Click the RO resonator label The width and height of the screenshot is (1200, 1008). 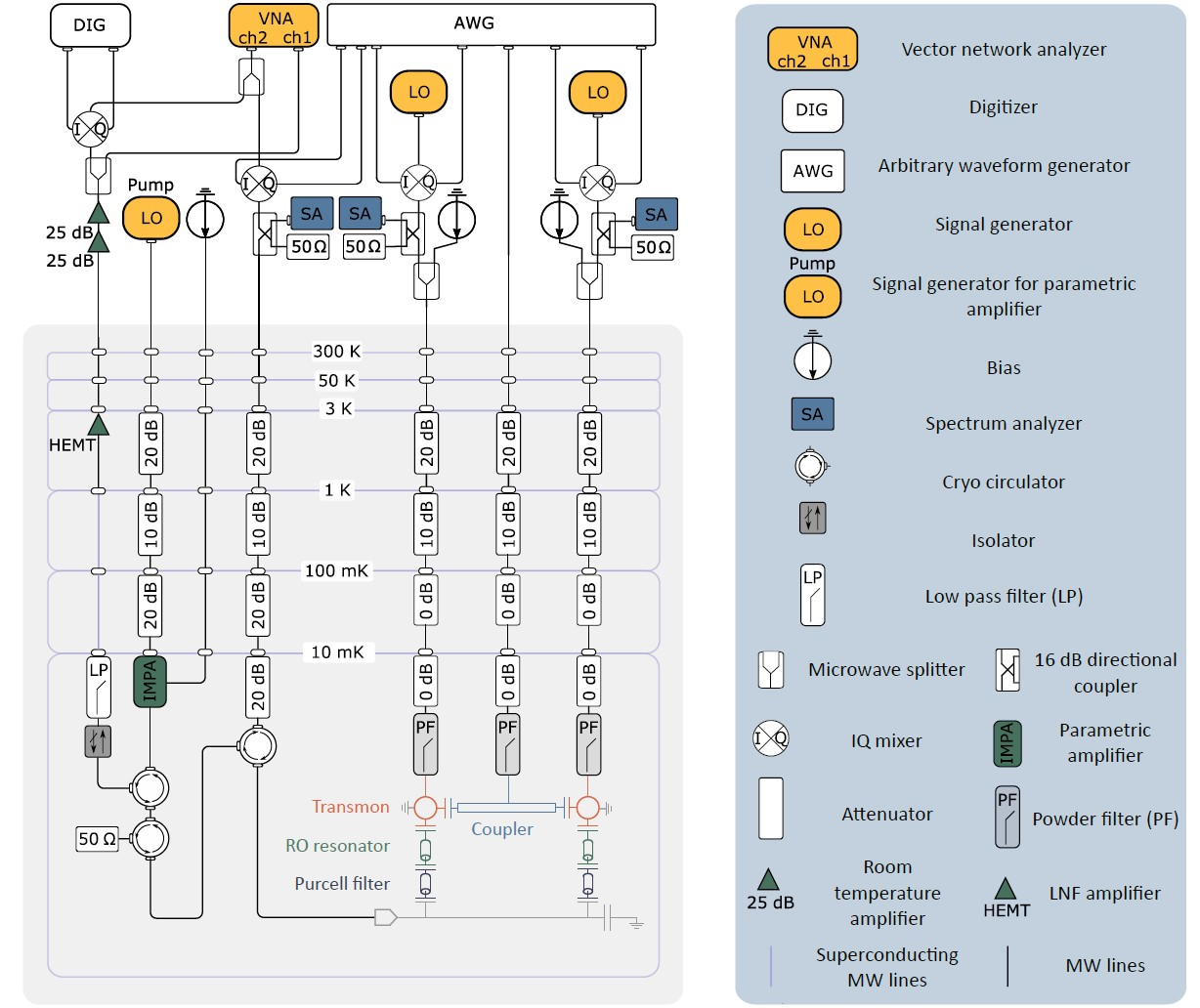[x=337, y=846]
